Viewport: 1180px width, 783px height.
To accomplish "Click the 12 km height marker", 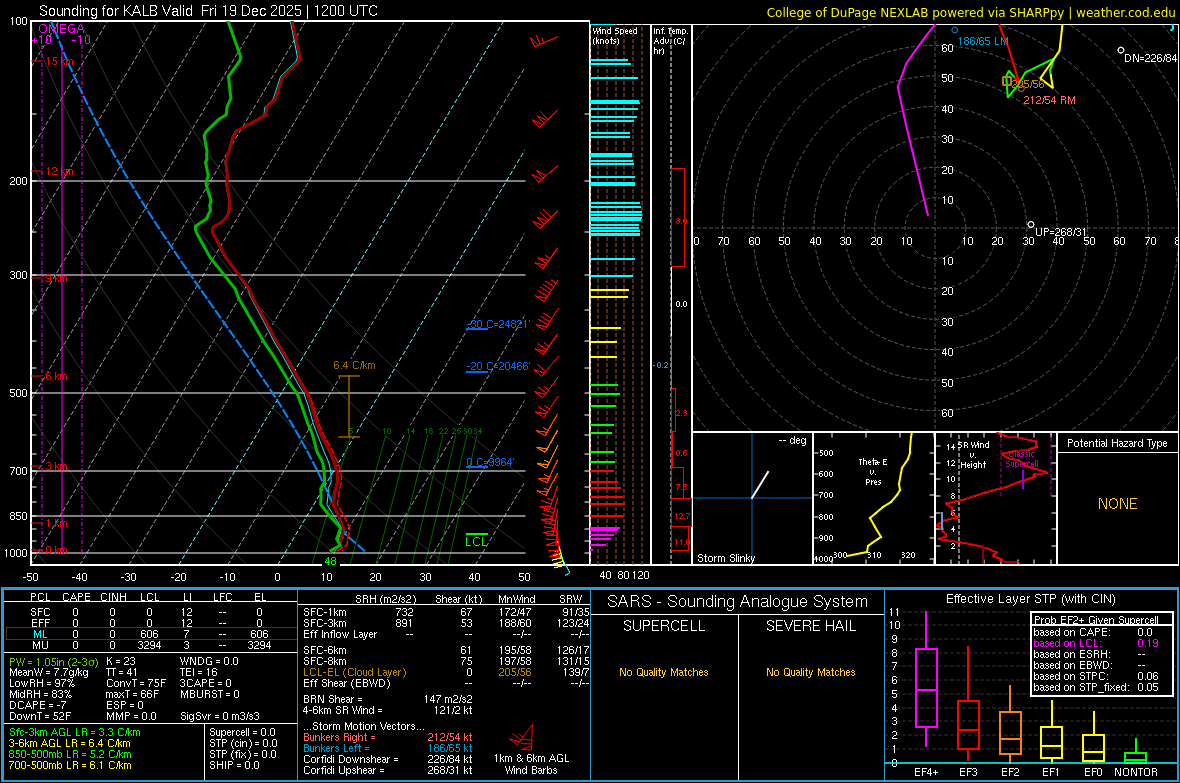I will (x=58, y=172).
